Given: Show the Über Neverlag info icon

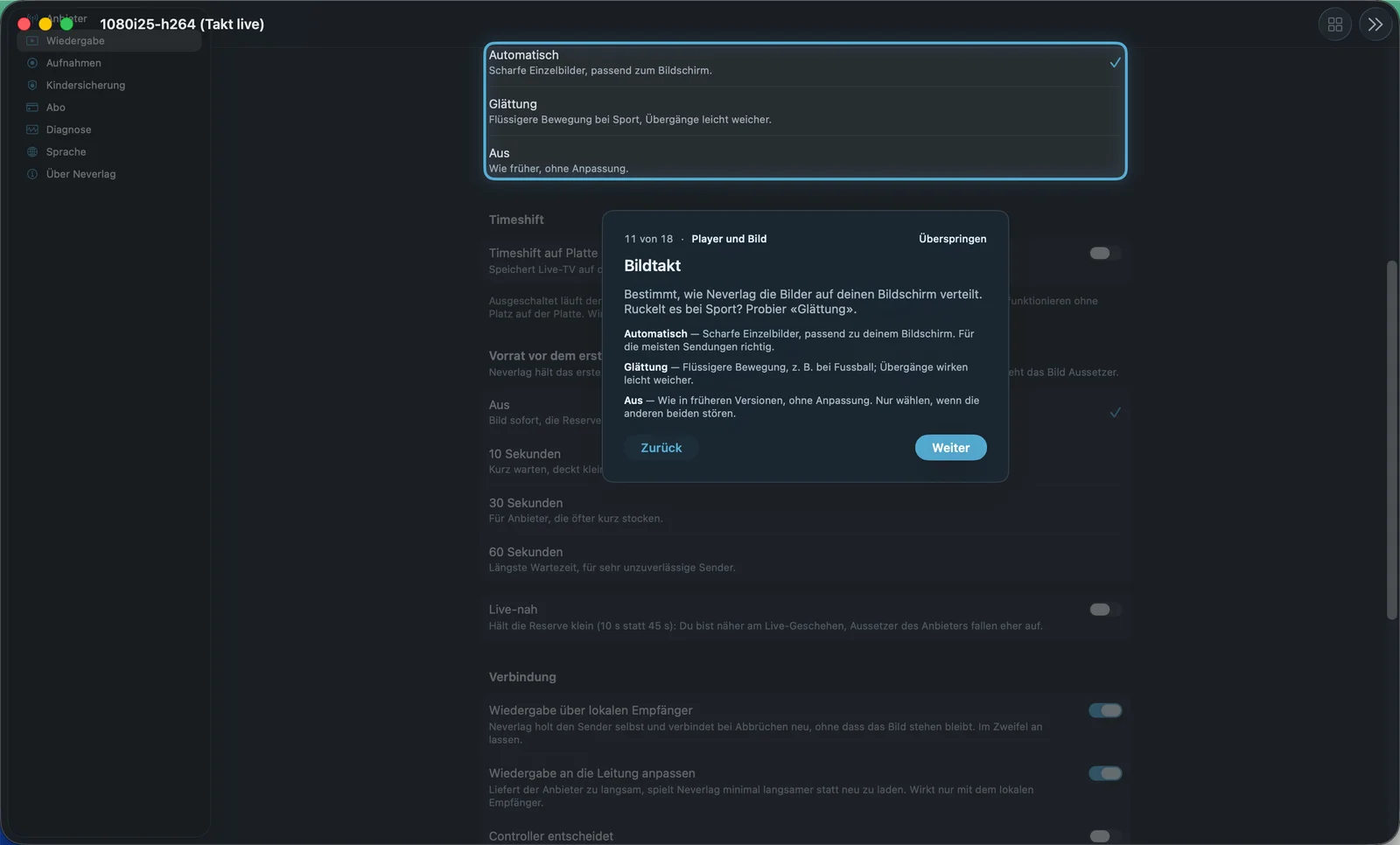Looking at the screenshot, I should pyautogui.click(x=32, y=174).
